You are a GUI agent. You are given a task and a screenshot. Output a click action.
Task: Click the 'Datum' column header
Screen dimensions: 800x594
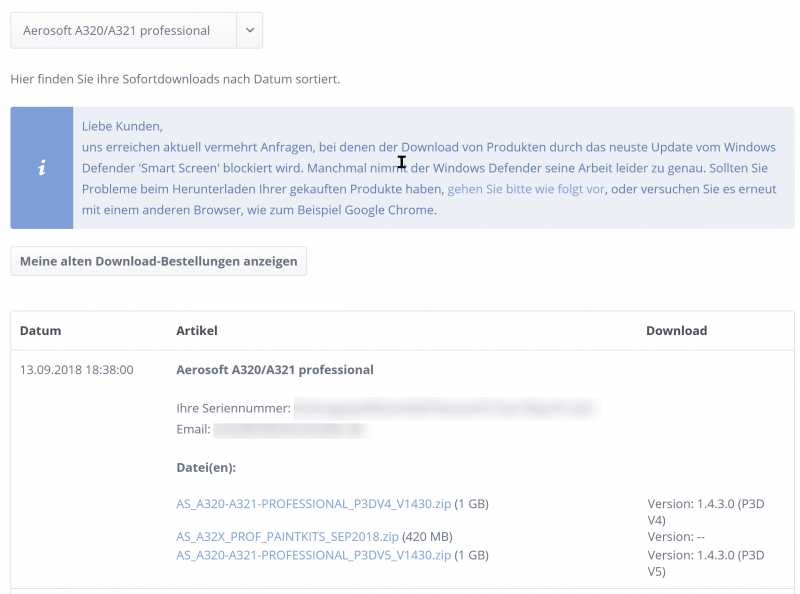pyautogui.click(x=41, y=331)
